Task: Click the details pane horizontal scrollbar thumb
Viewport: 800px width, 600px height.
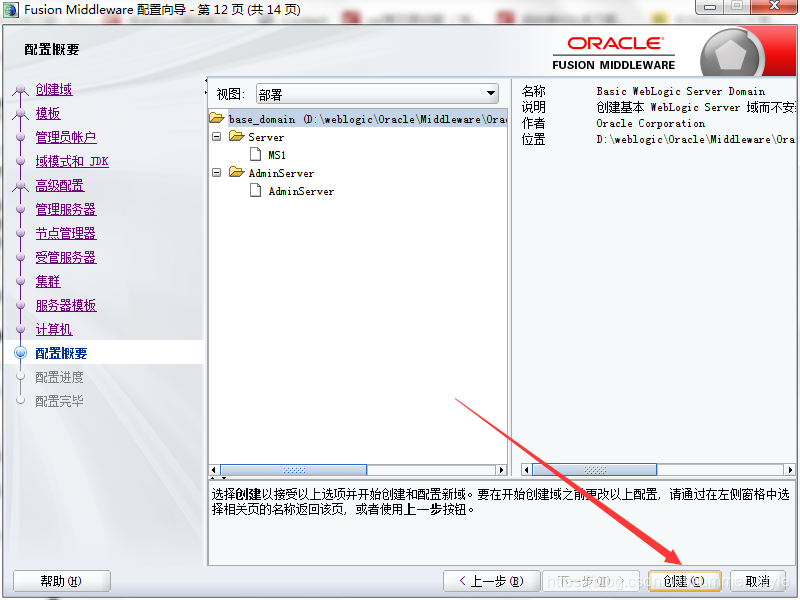Action: 594,469
